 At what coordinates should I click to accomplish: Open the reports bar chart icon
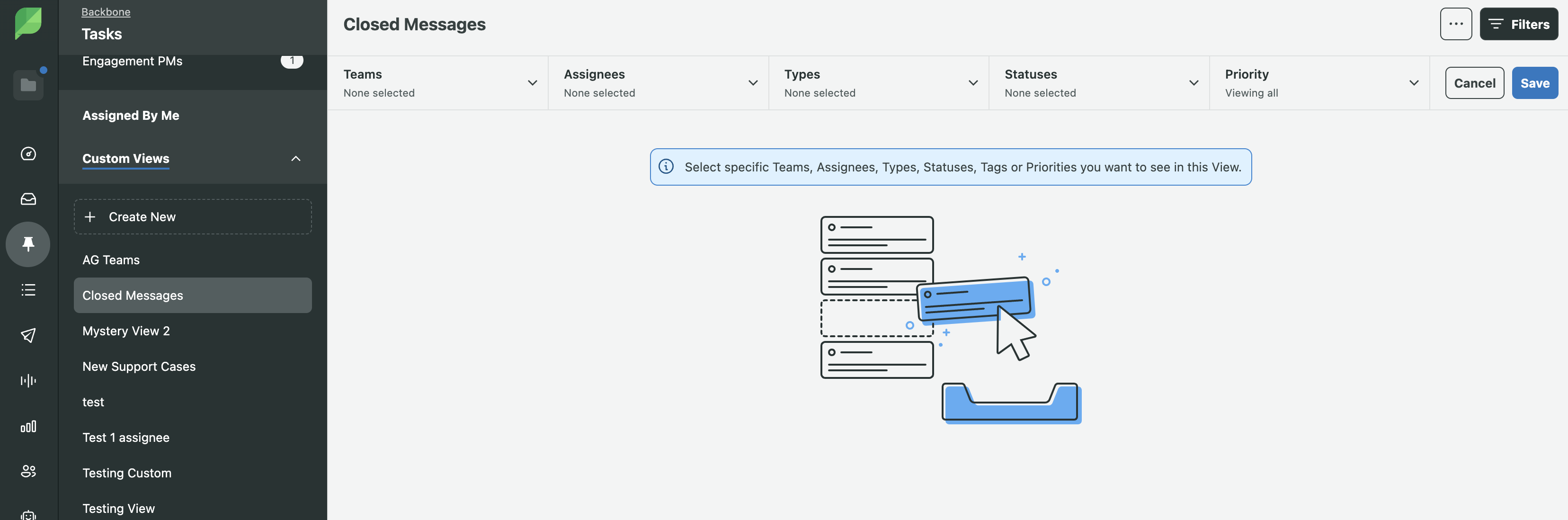[28, 426]
